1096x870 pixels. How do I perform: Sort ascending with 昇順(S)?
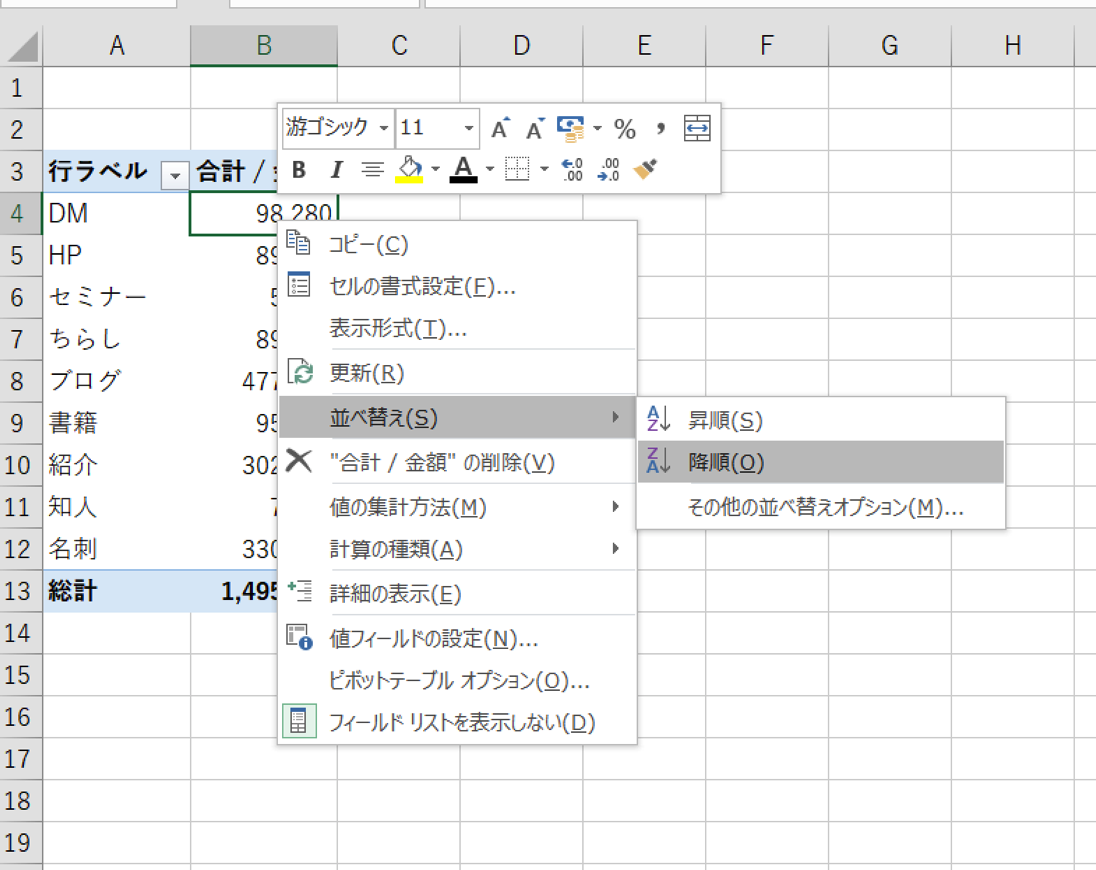point(821,421)
